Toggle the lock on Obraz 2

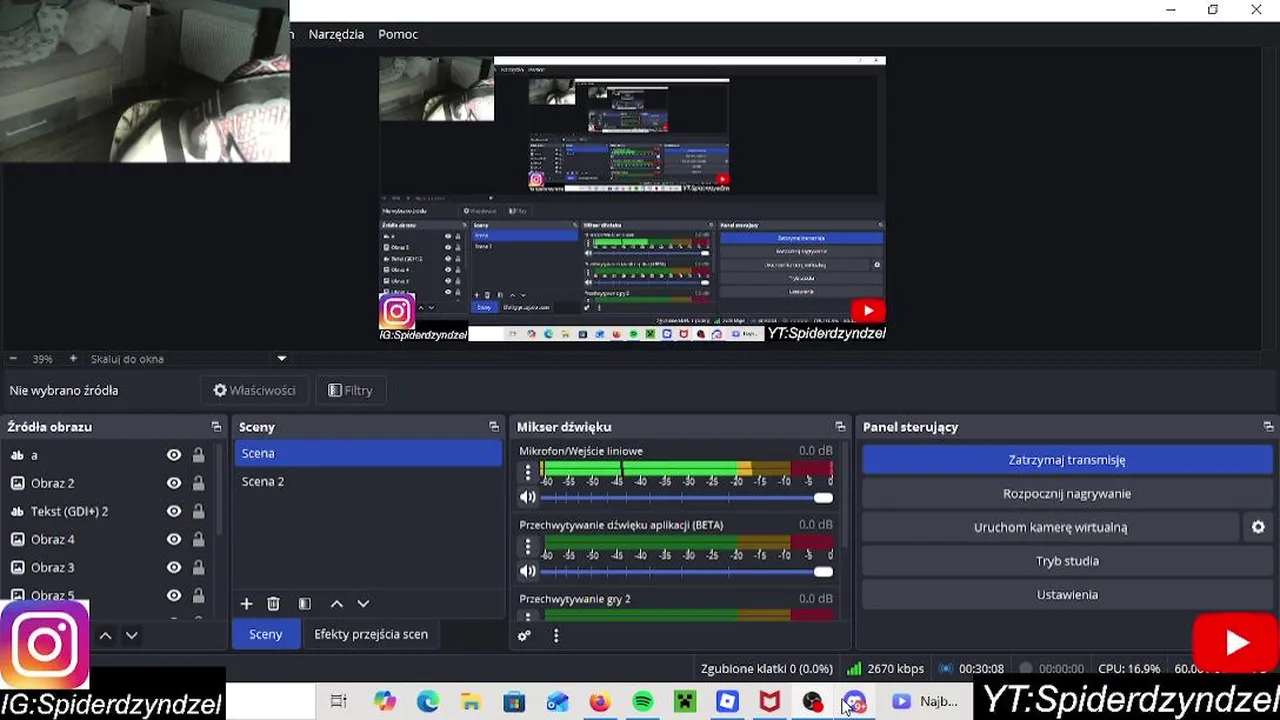coord(198,483)
